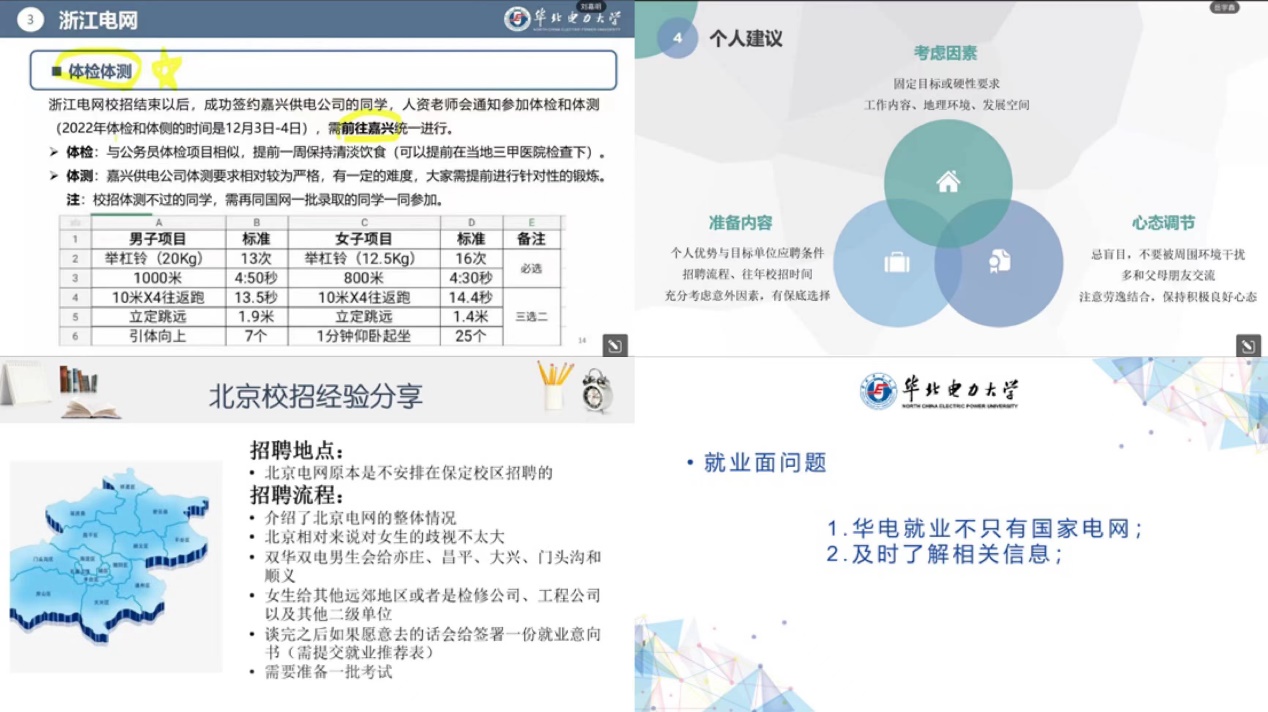Click the pencil cup icon on the 北京校招 slide
The height and width of the screenshot is (712, 1268).
coord(555,386)
